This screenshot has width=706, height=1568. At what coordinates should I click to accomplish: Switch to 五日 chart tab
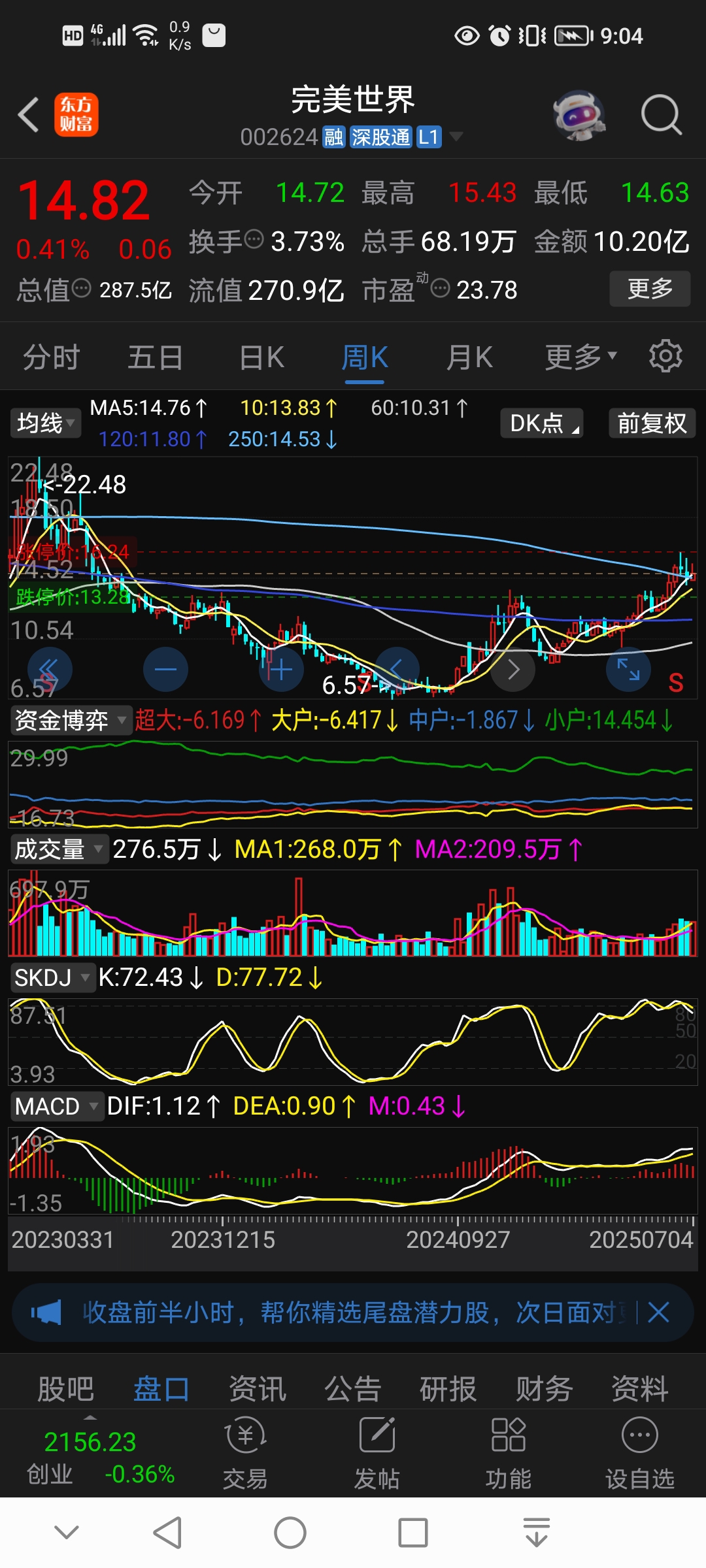(x=156, y=357)
